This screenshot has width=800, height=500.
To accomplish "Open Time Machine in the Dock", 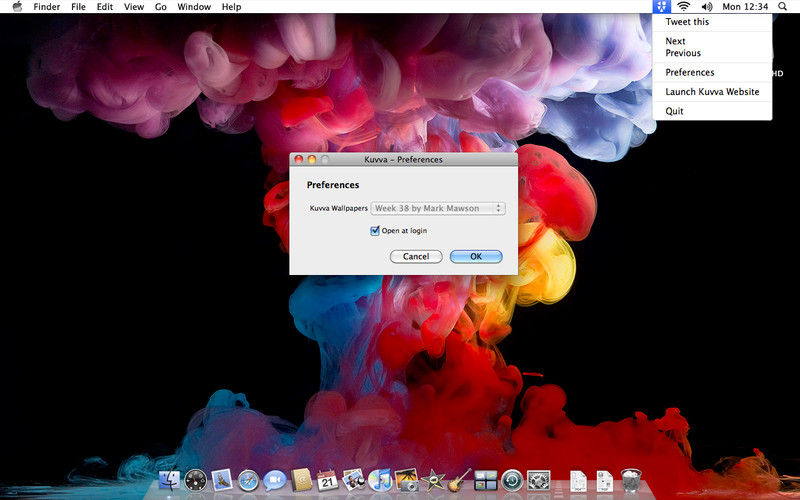I will click(x=512, y=481).
